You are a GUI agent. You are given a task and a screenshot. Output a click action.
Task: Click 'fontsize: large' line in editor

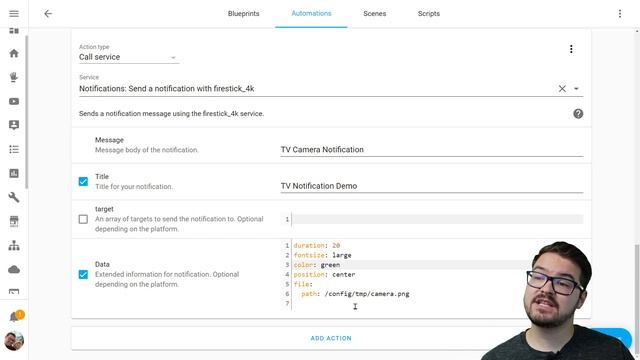(322, 255)
